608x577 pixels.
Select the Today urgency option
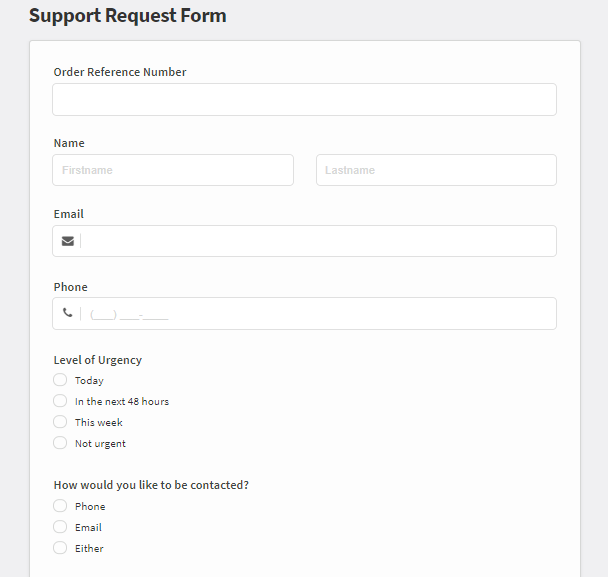[x=60, y=380]
